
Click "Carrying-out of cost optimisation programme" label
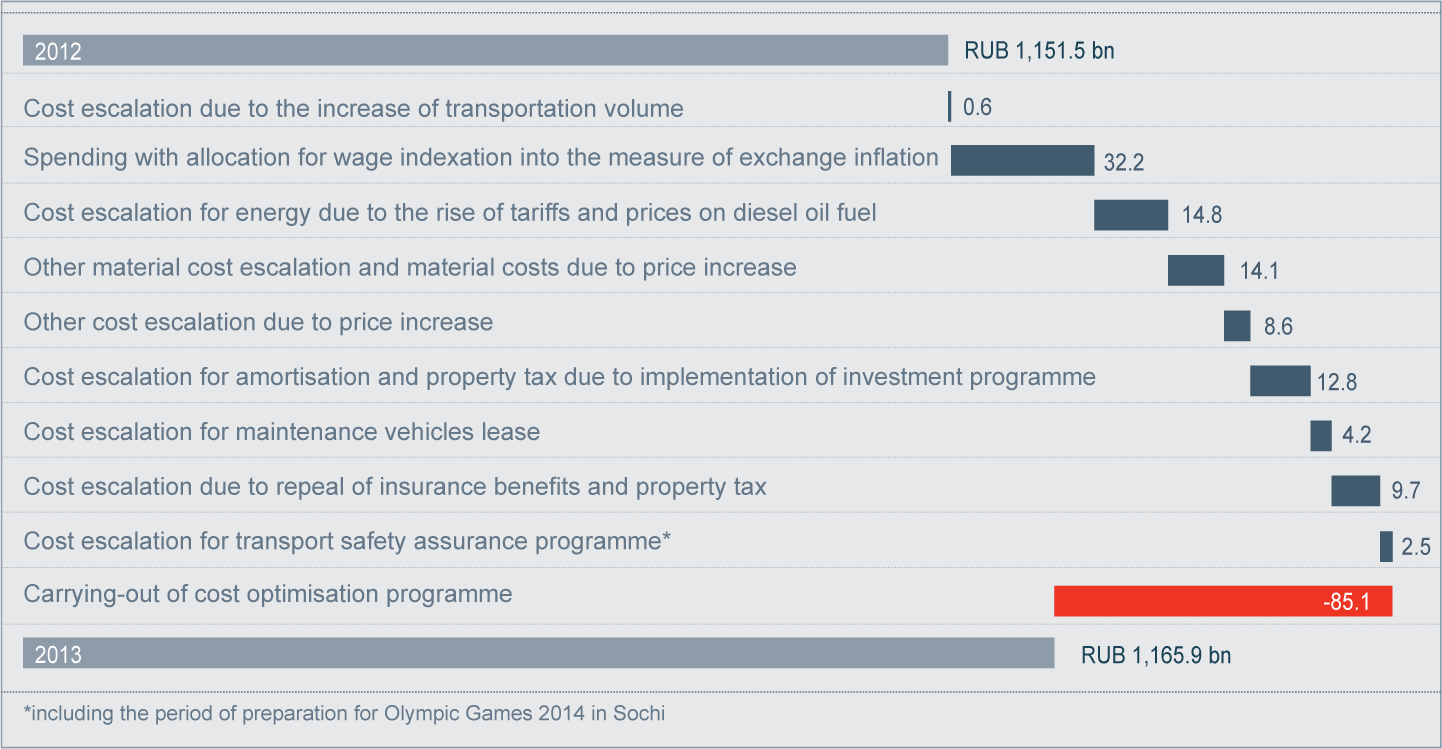click(x=268, y=594)
